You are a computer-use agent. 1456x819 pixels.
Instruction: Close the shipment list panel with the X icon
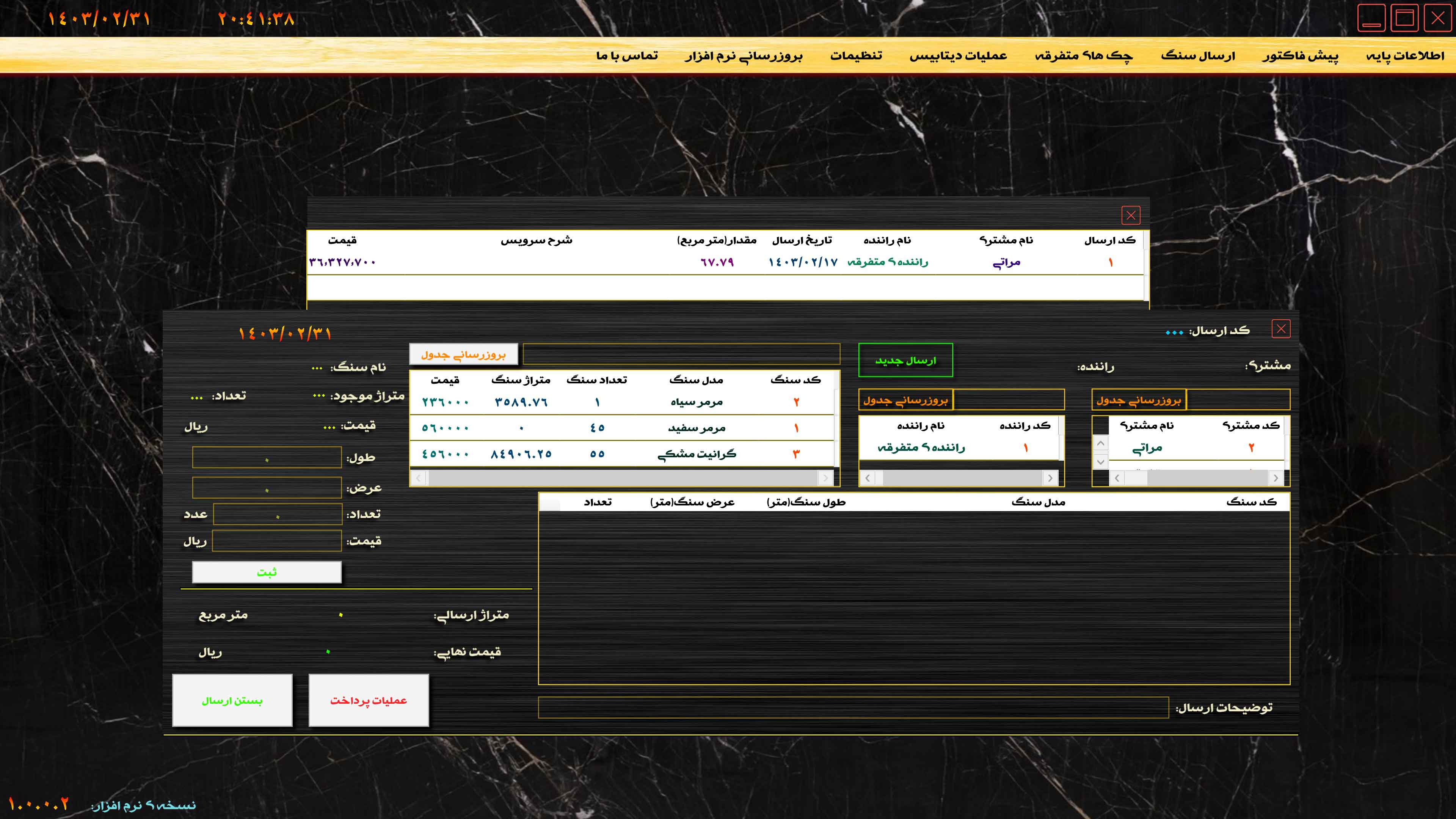(x=1130, y=215)
